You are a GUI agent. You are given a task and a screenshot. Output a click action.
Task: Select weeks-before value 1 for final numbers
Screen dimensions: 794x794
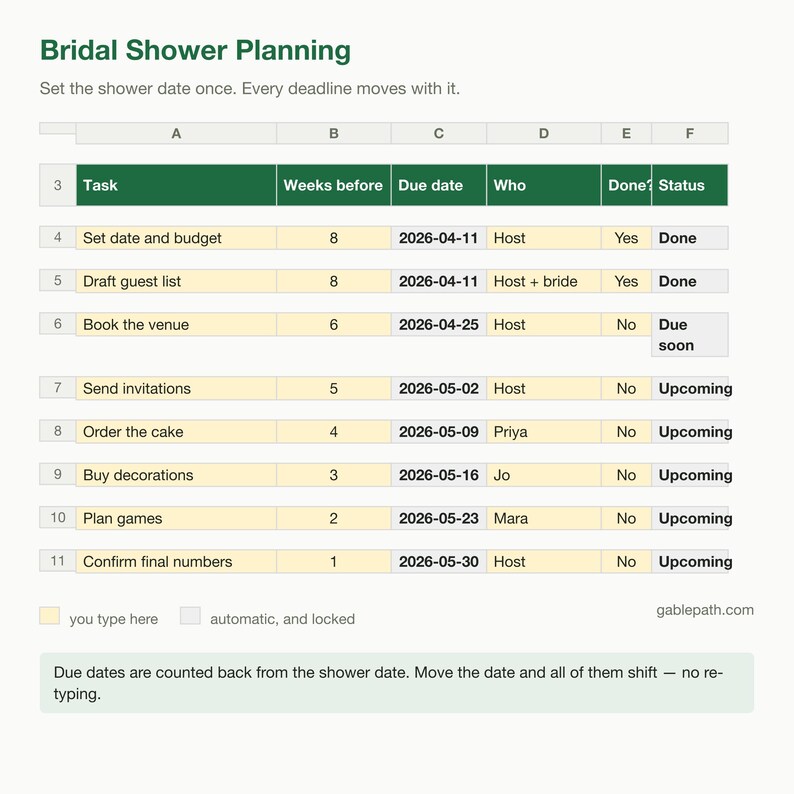pos(334,562)
